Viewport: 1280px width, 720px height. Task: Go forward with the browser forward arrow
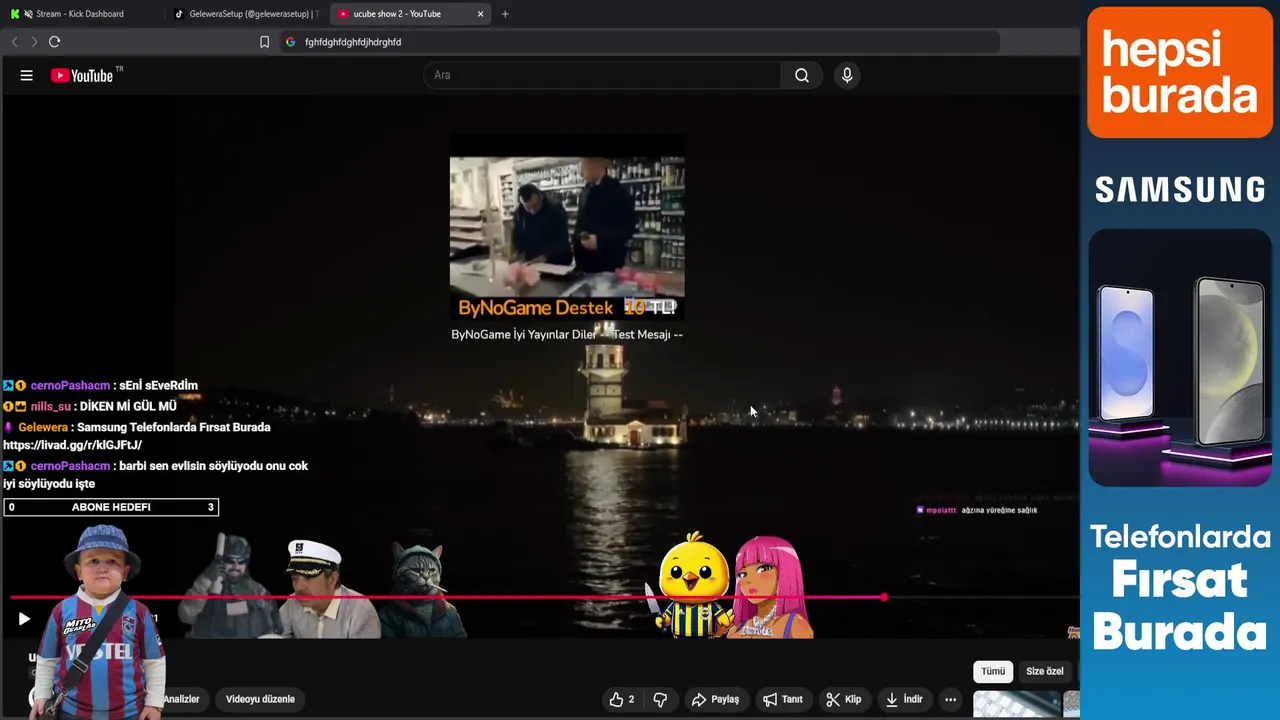(x=33, y=42)
